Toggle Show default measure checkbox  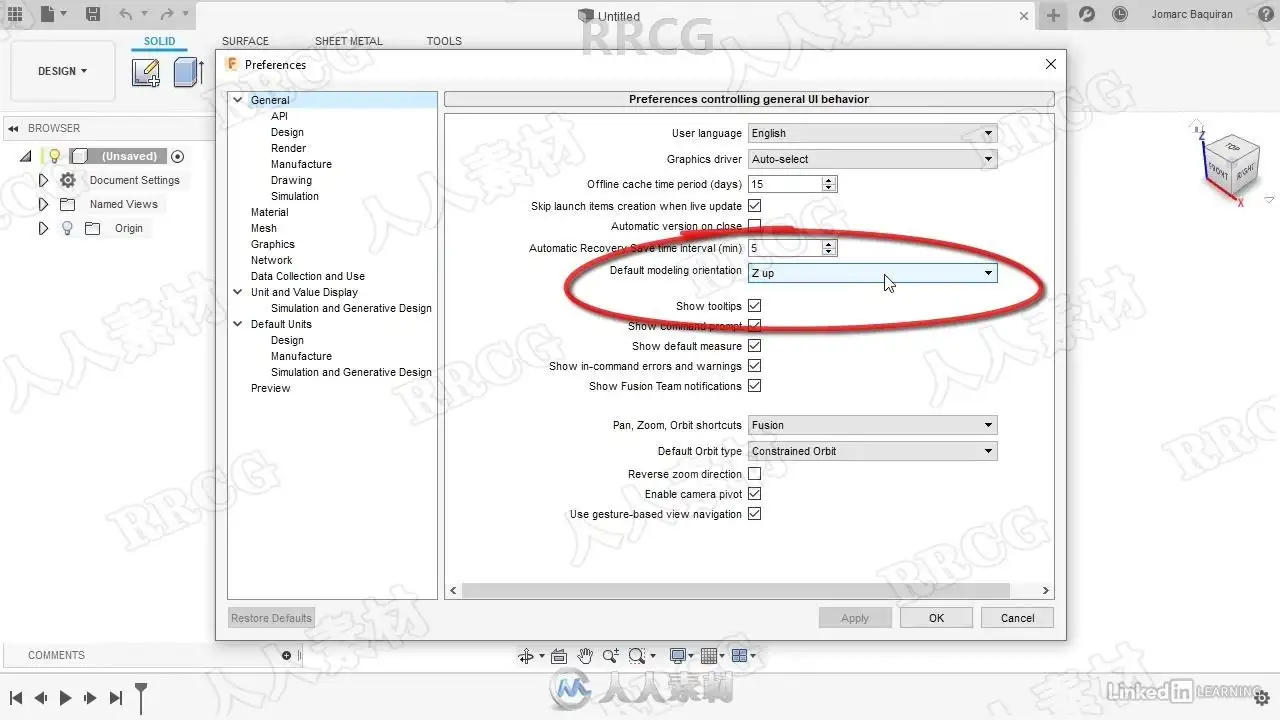pyautogui.click(x=755, y=346)
